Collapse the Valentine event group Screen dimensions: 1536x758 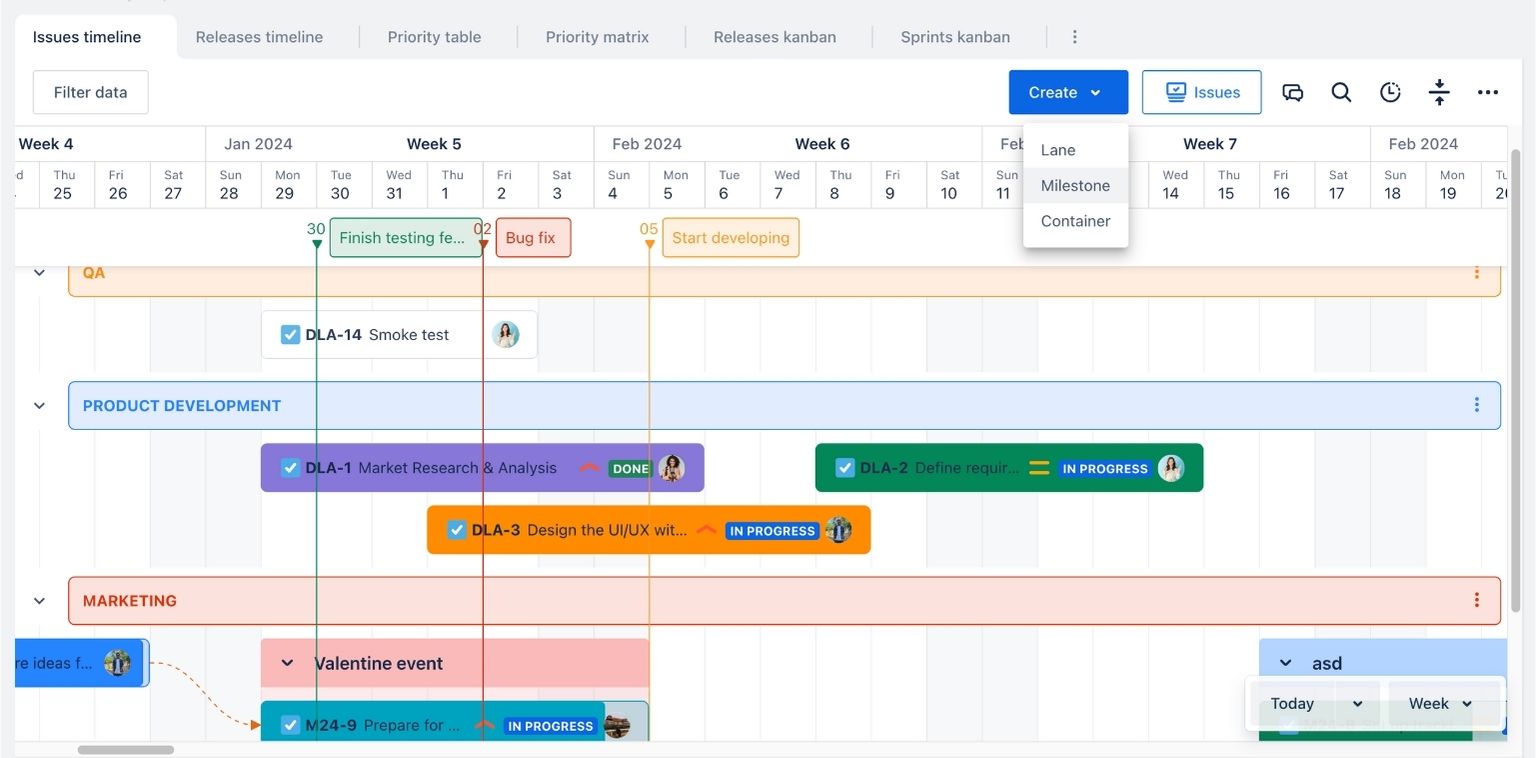pyautogui.click(x=287, y=663)
